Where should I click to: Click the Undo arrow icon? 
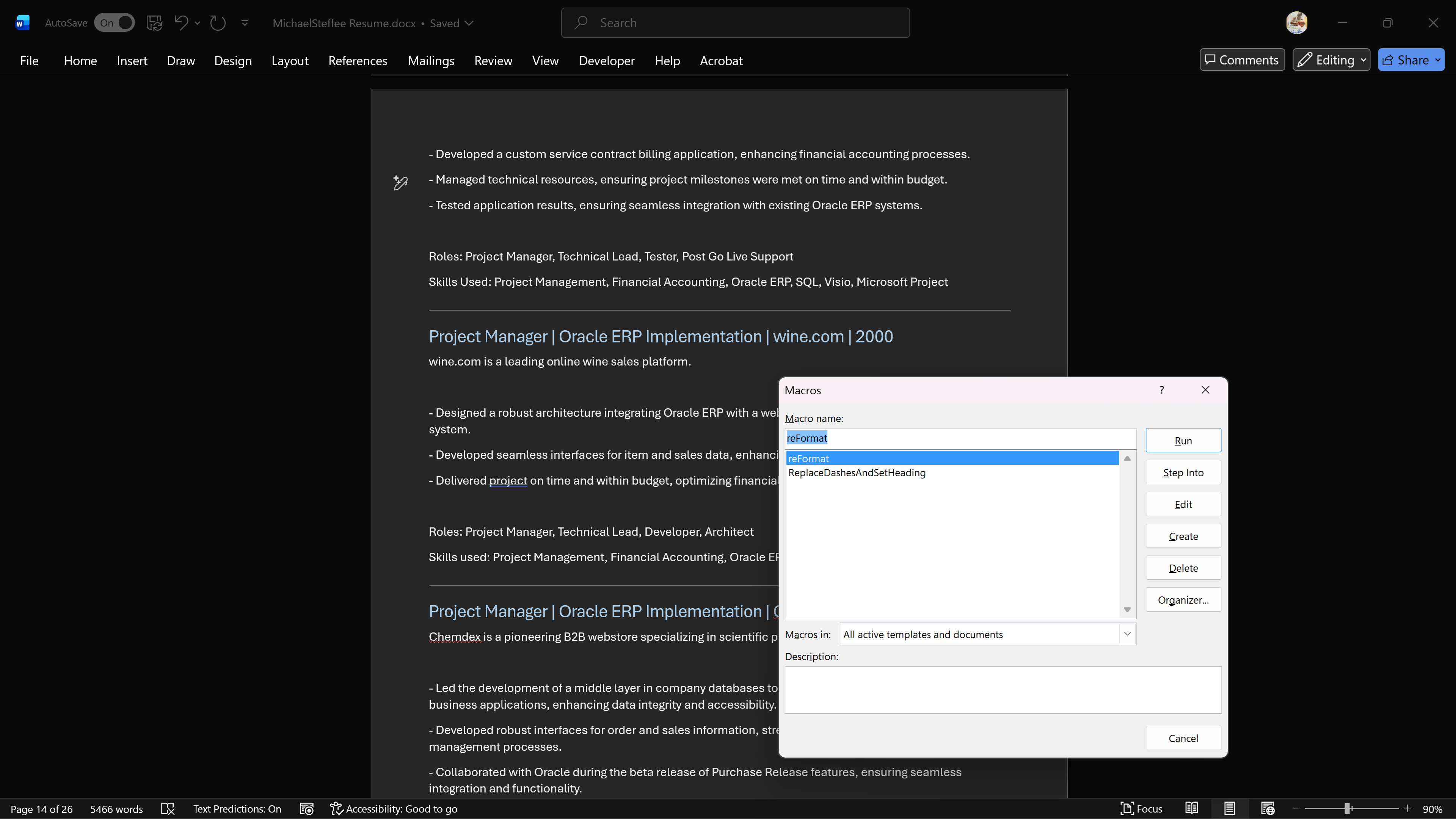click(x=181, y=23)
